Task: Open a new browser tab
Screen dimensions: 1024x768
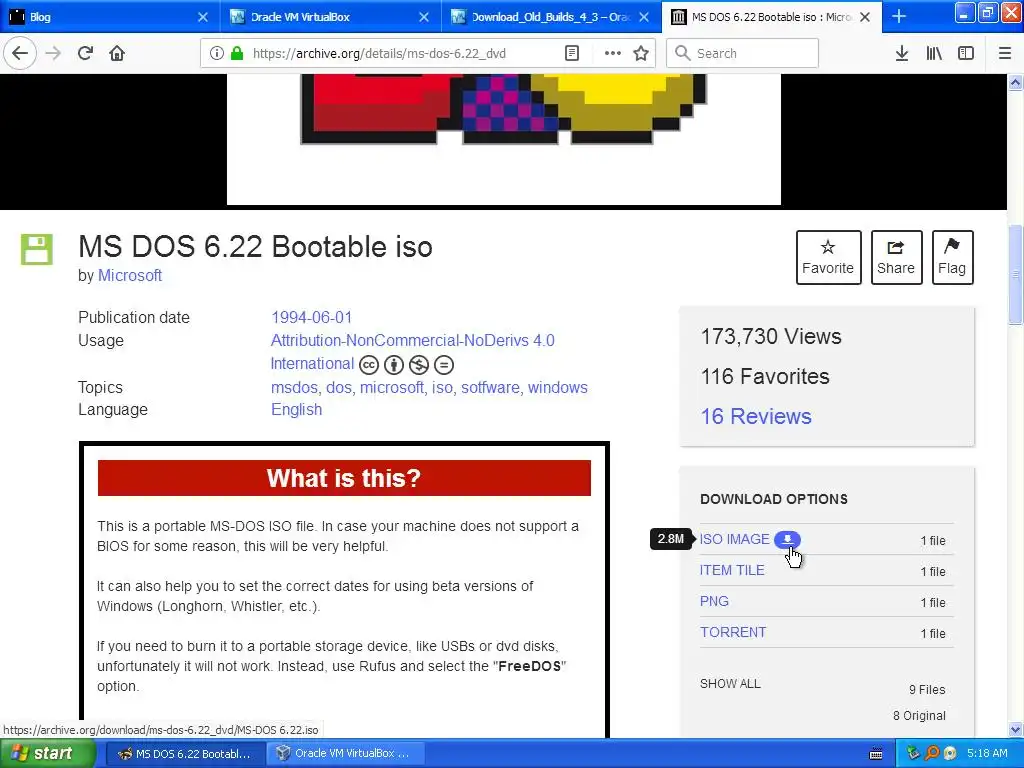Action: (899, 17)
